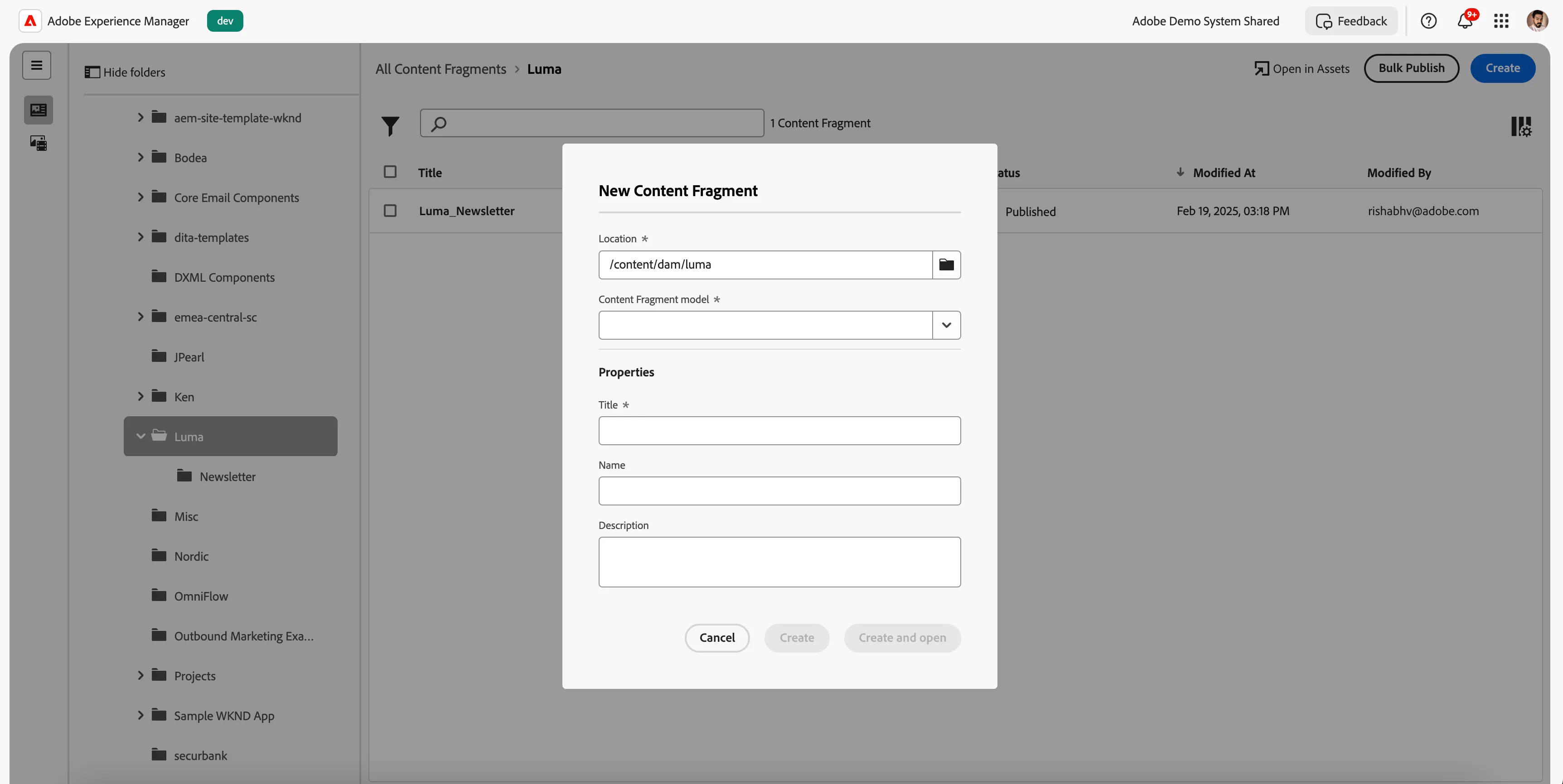
Task: Click the Bulk Publish button
Action: (x=1411, y=68)
